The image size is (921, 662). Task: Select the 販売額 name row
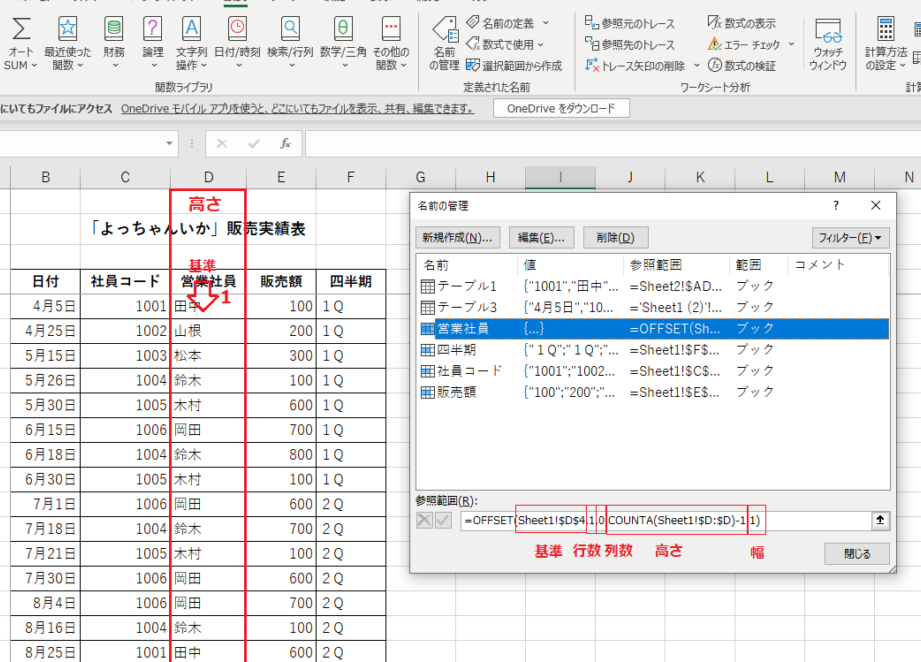click(653, 392)
